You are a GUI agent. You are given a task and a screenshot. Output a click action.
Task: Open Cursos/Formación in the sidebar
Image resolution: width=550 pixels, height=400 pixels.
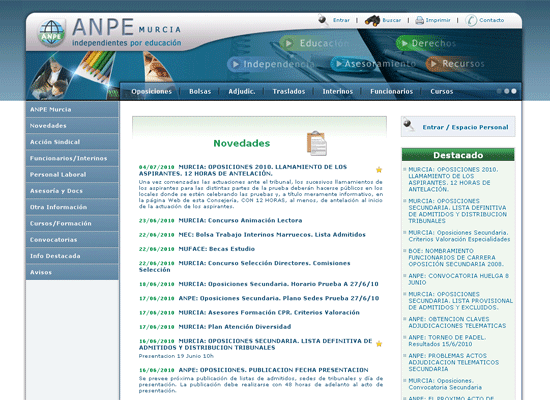(x=72, y=223)
